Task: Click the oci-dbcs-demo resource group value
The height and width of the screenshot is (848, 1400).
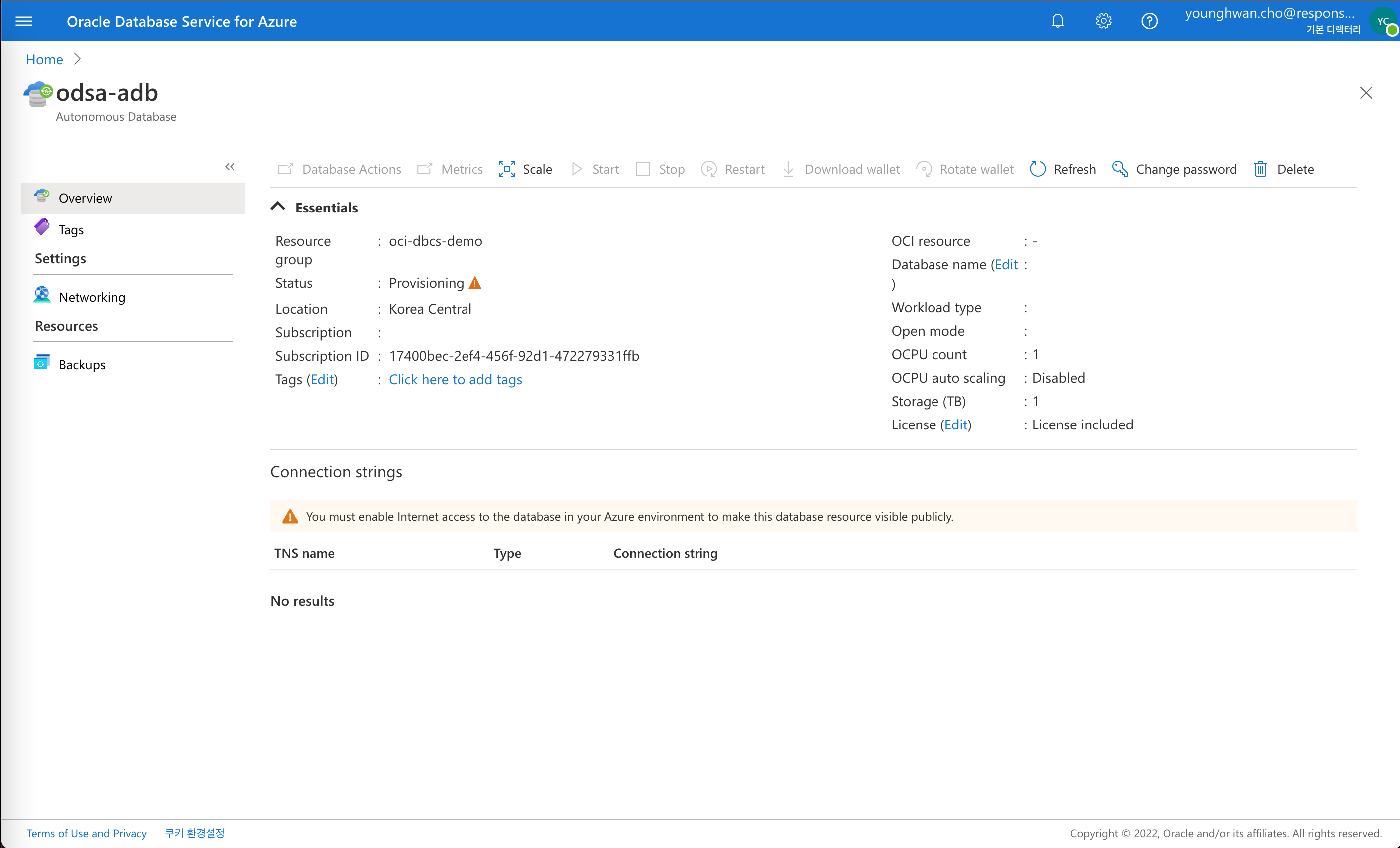Action: [x=435, y=241]
